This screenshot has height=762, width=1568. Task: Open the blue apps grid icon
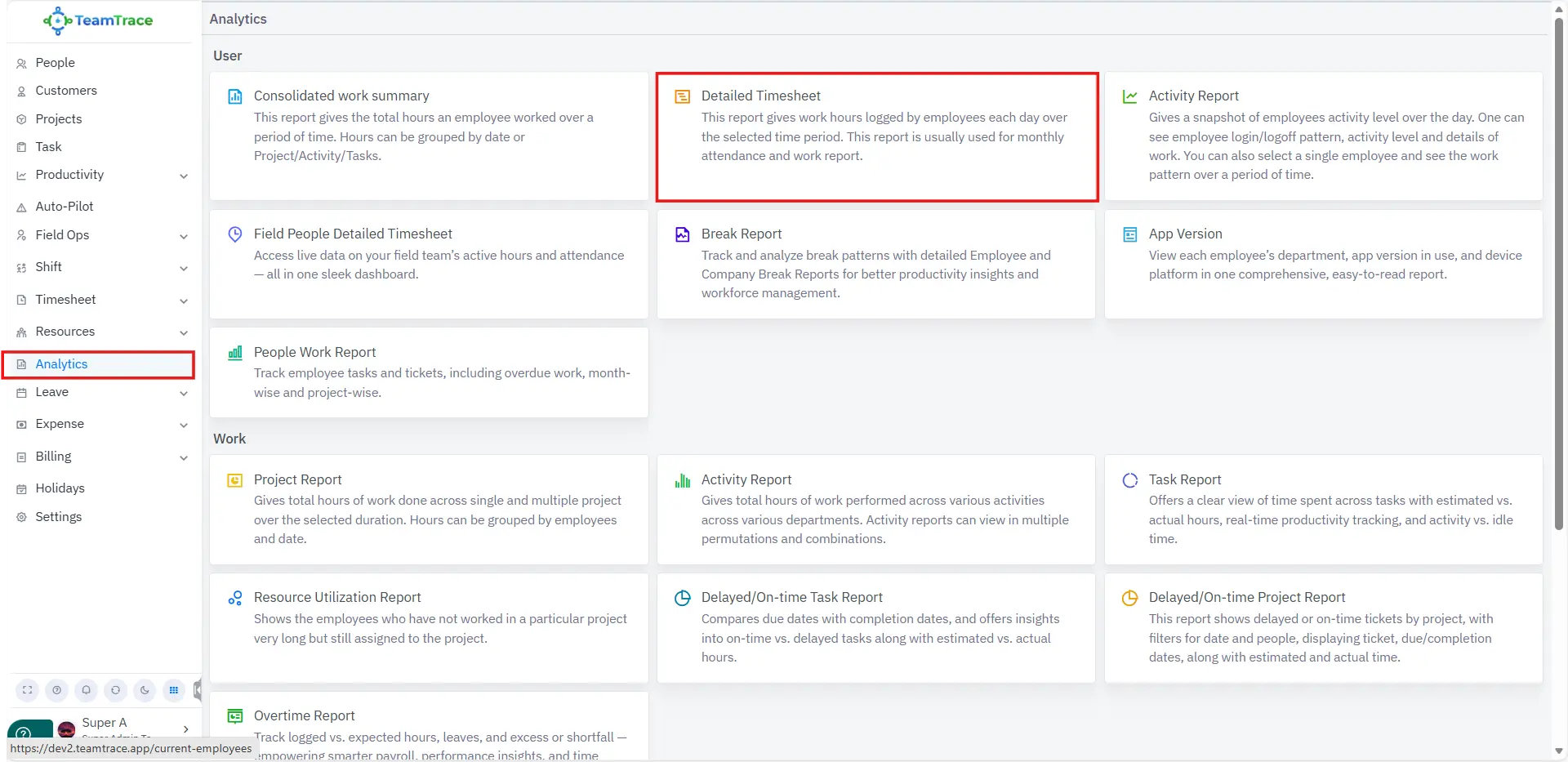click(x=174, y=690)
